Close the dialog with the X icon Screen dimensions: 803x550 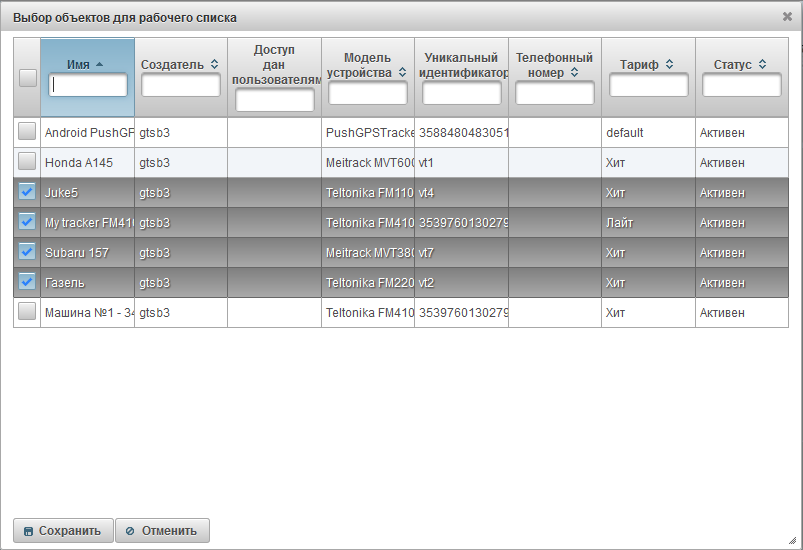coord(787,16)
